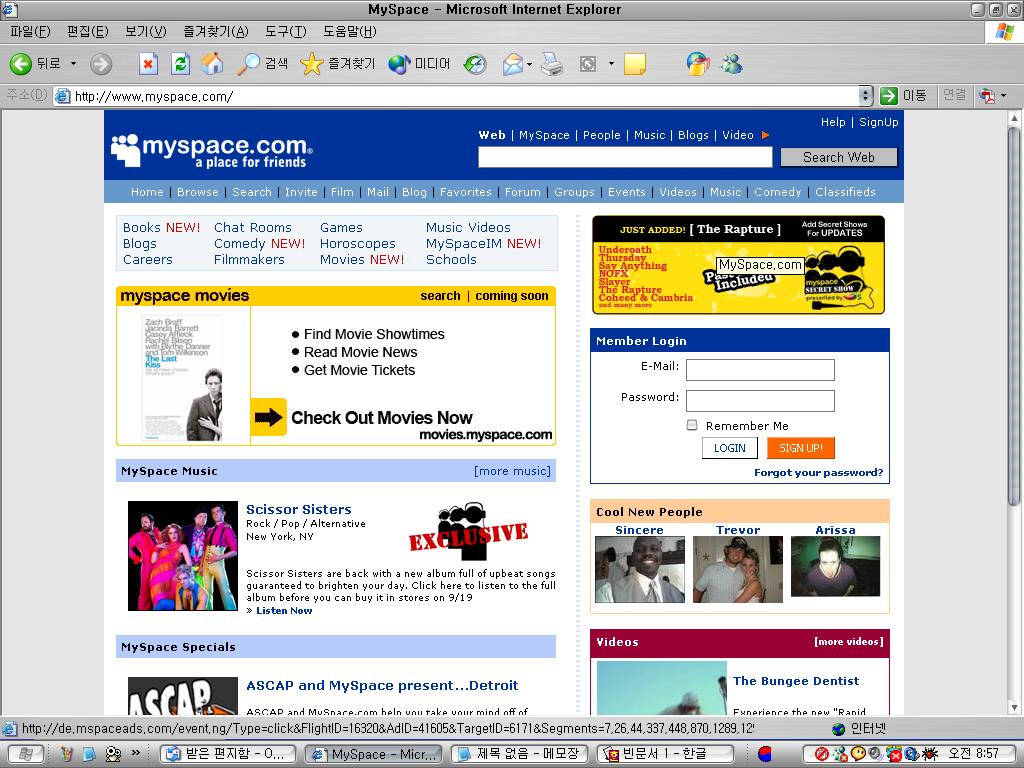
Task: Expand more search categories orange arrow
Action: (765, 135)
